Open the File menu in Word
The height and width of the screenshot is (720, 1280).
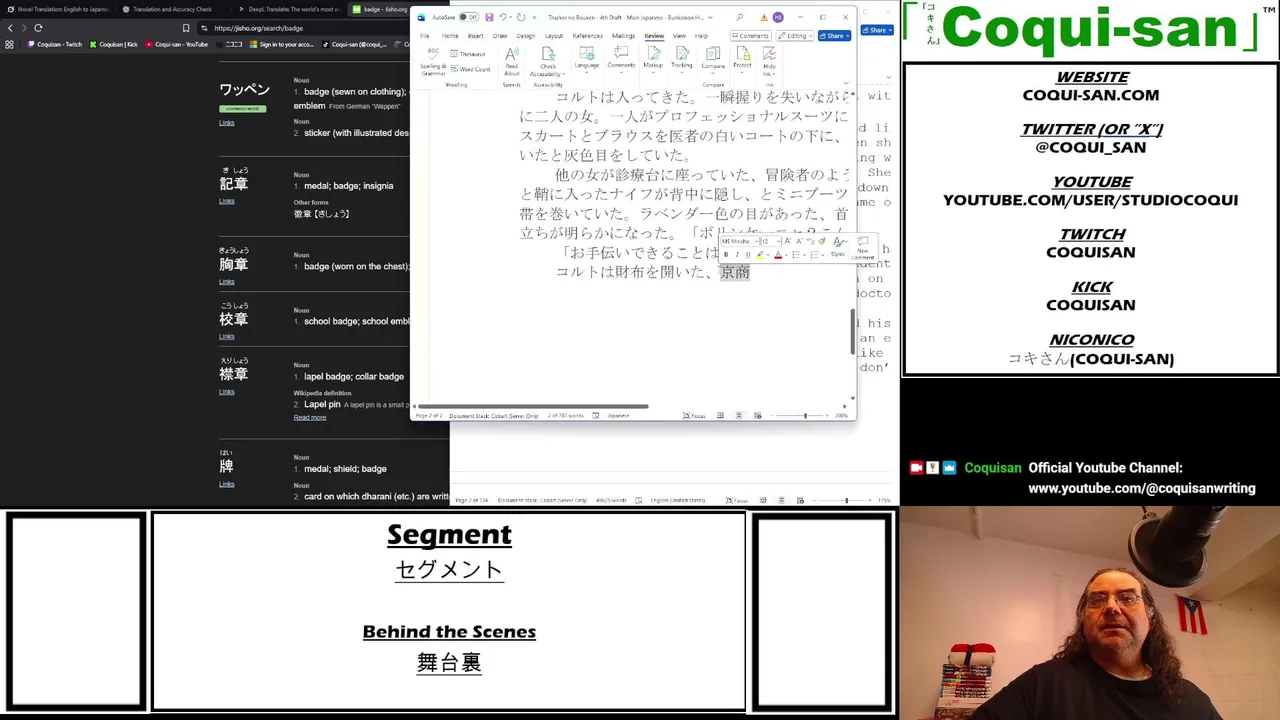[424, 36]
